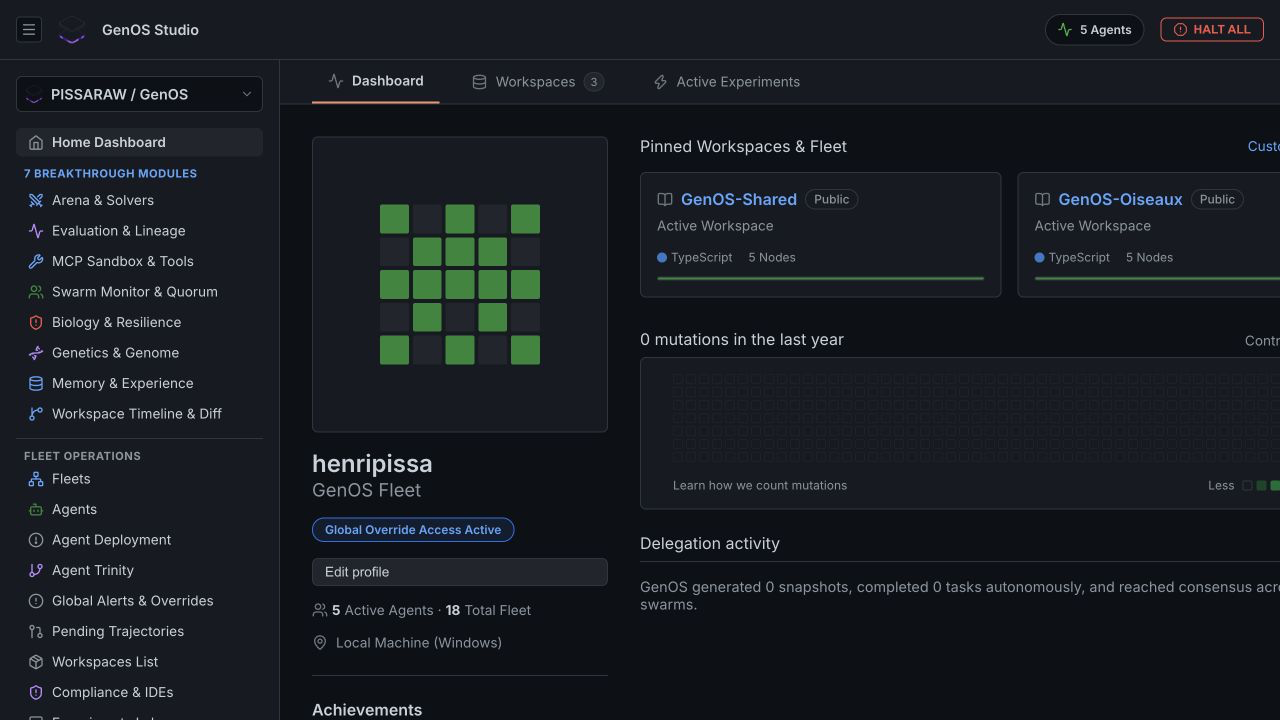Click the GenOS Studio logo icon
Viewport: 1280px width, 720px height.
coord(72,30)
